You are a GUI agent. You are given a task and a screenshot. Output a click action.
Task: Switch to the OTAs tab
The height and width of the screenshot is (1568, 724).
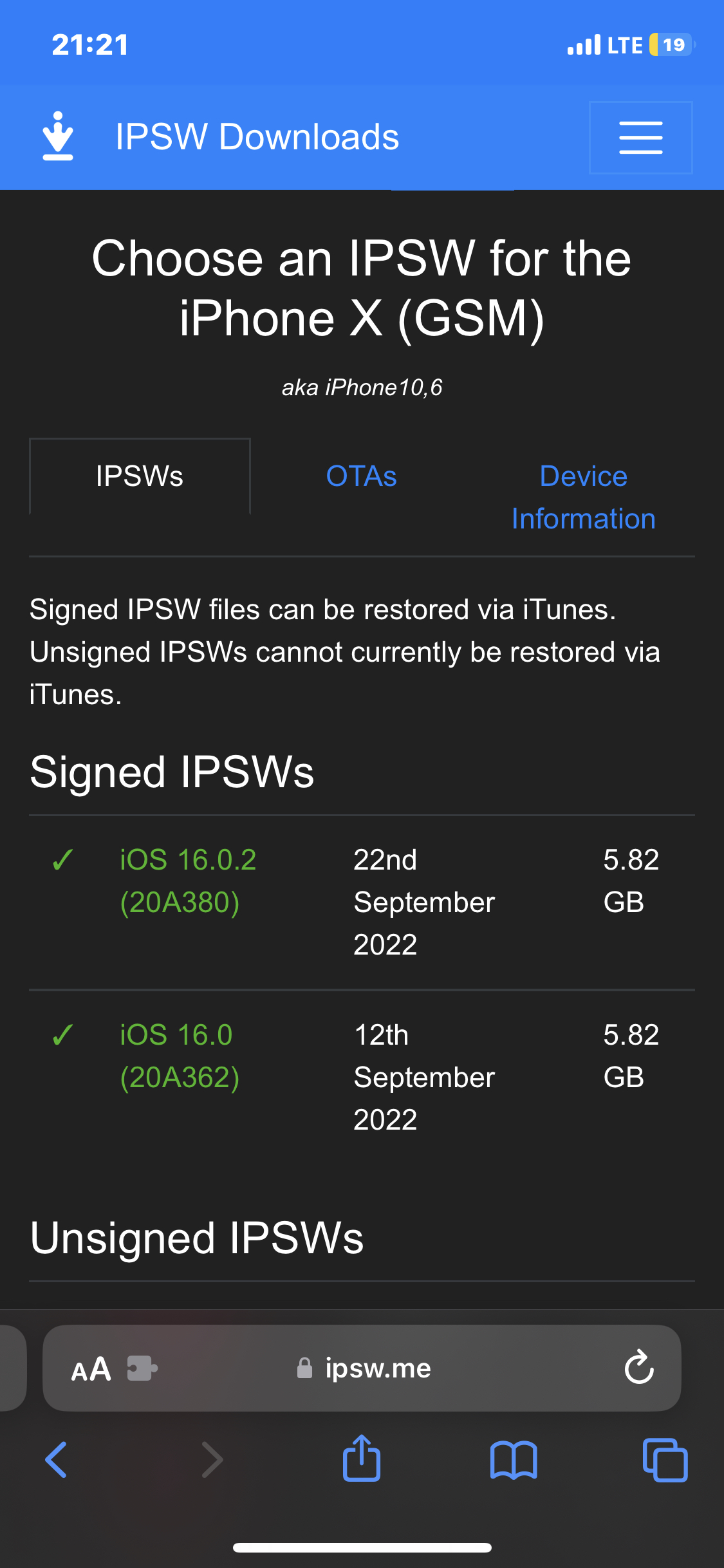tap(362, 476)
